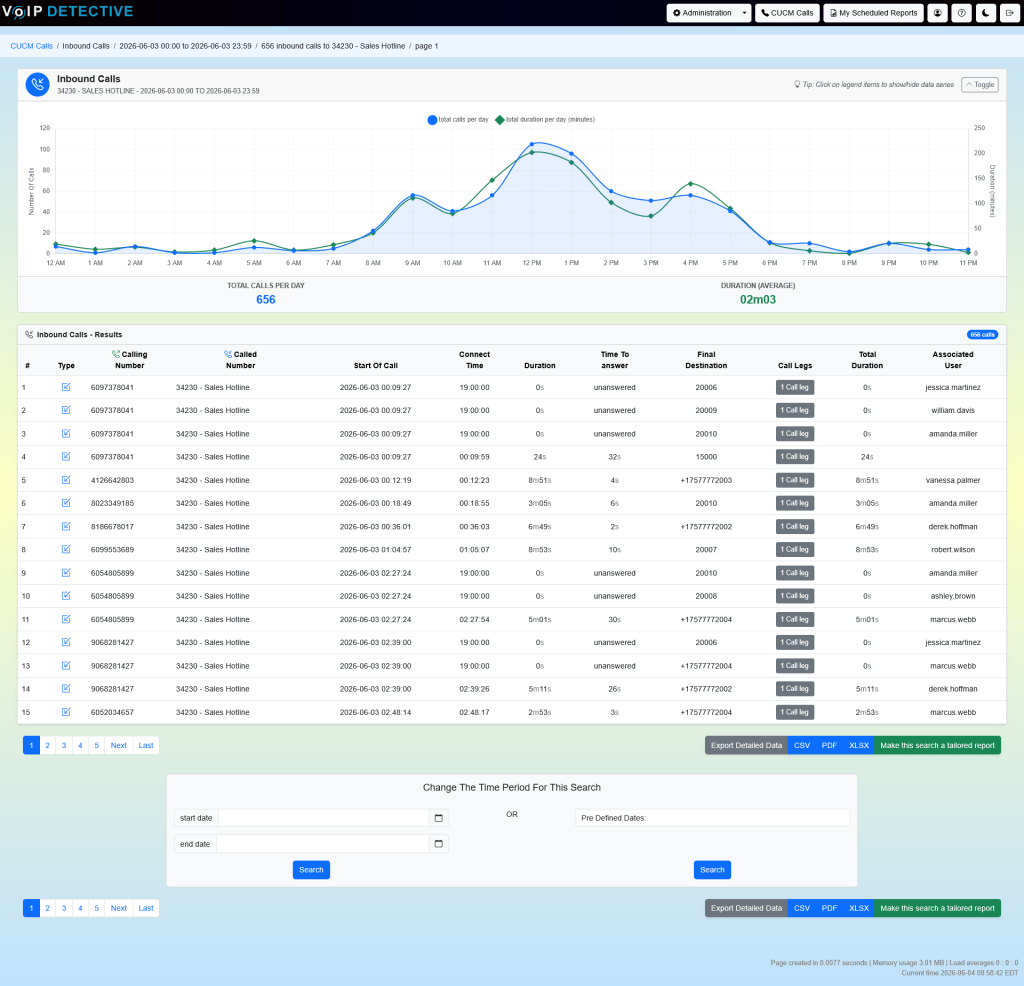Click the Calling Number column phone icon
Image resolution: width=1024 pixels, height=986 pixels.
coord(116,354)
